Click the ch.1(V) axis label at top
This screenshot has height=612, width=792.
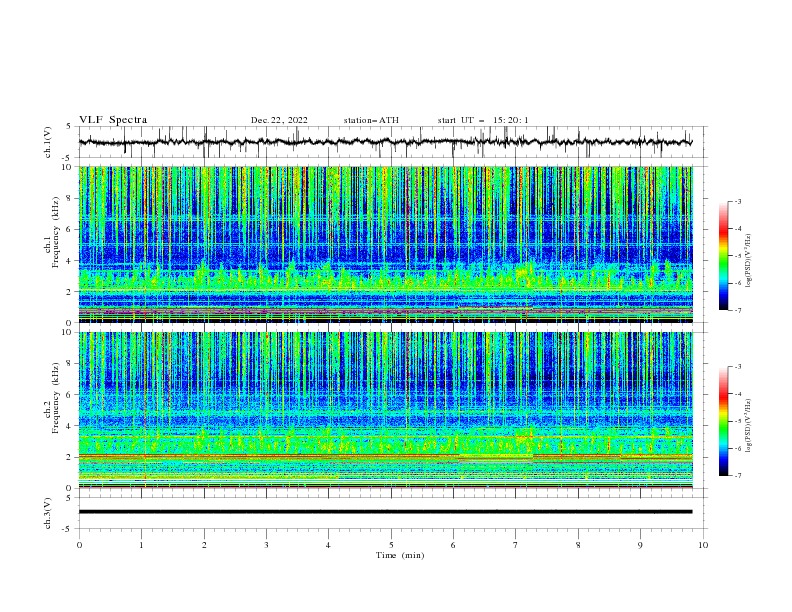pyautogui.click(x=48, y=142)
